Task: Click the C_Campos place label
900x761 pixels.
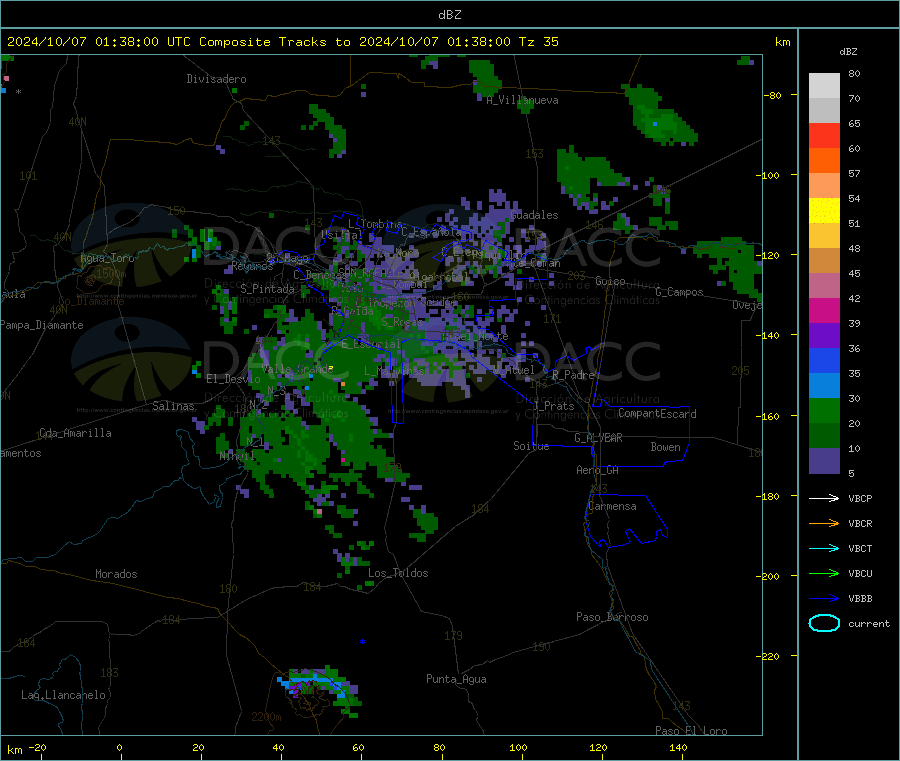Action: tap(679, 292)
